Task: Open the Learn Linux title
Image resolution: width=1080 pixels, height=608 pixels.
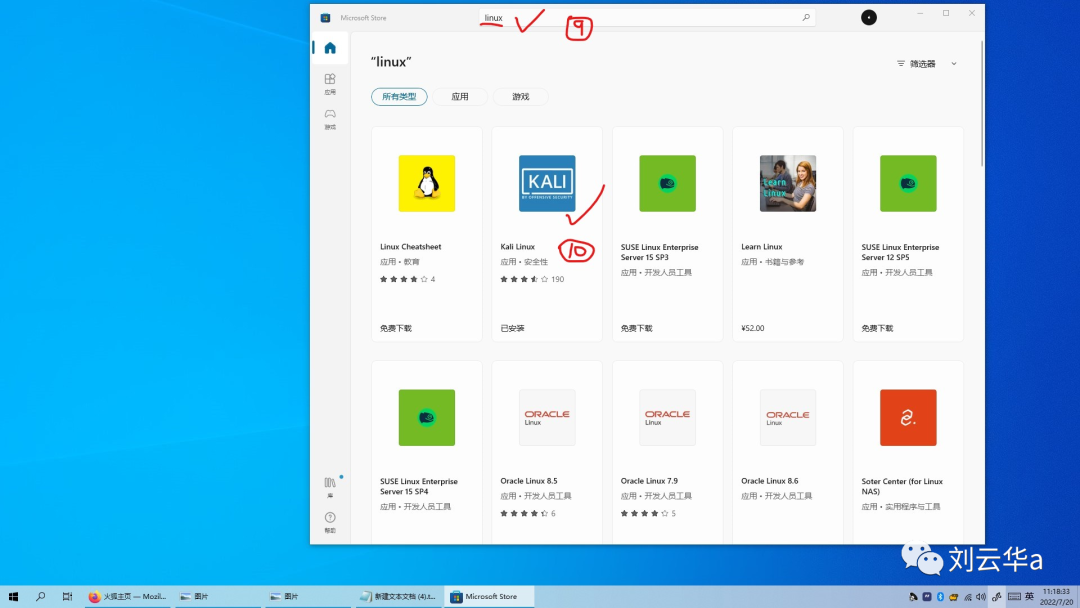Action: [762, 247]
